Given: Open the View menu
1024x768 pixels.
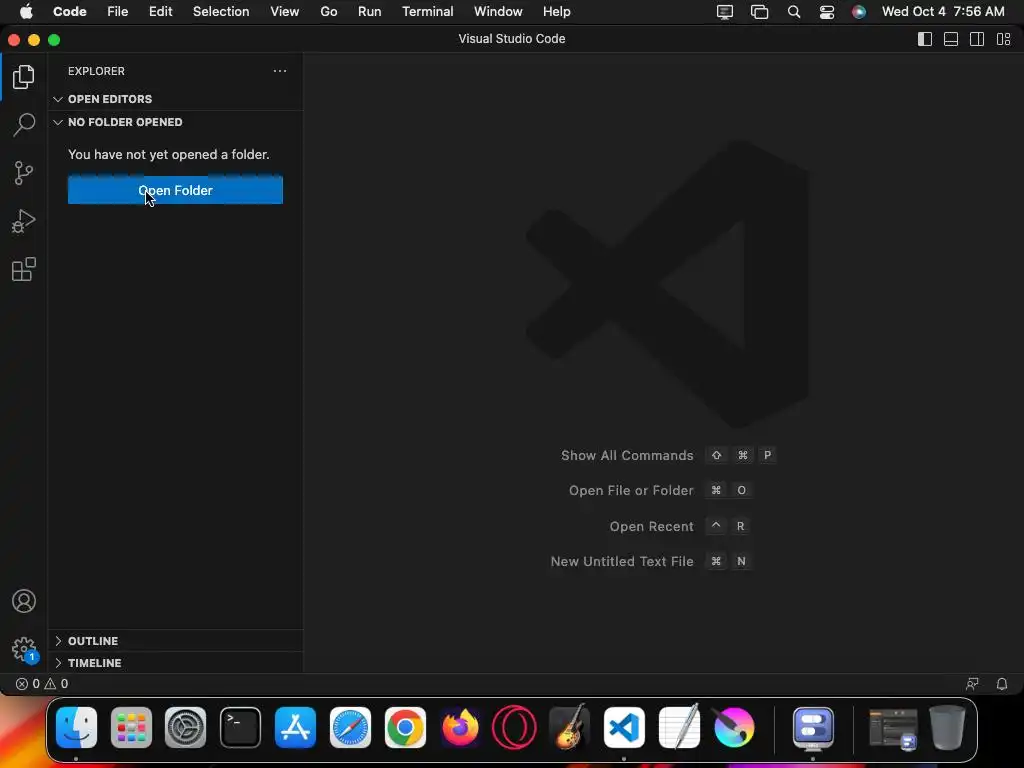Looking at the screenshot, I should [285, 12].
